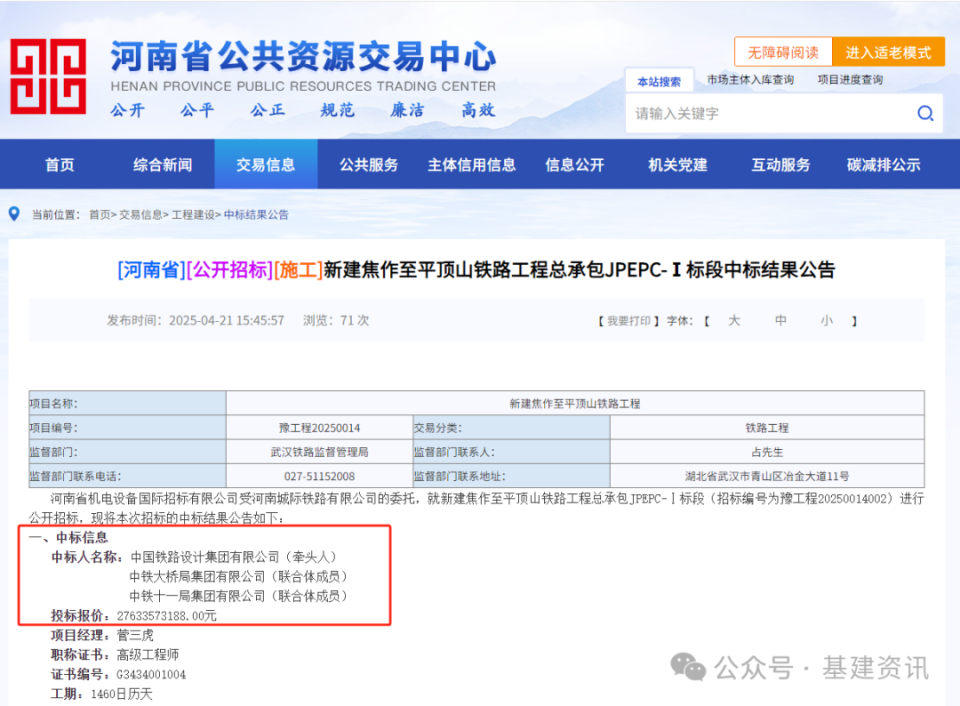
Task: Click bid price 27633573188.00元
Action: tap(167, 615)
